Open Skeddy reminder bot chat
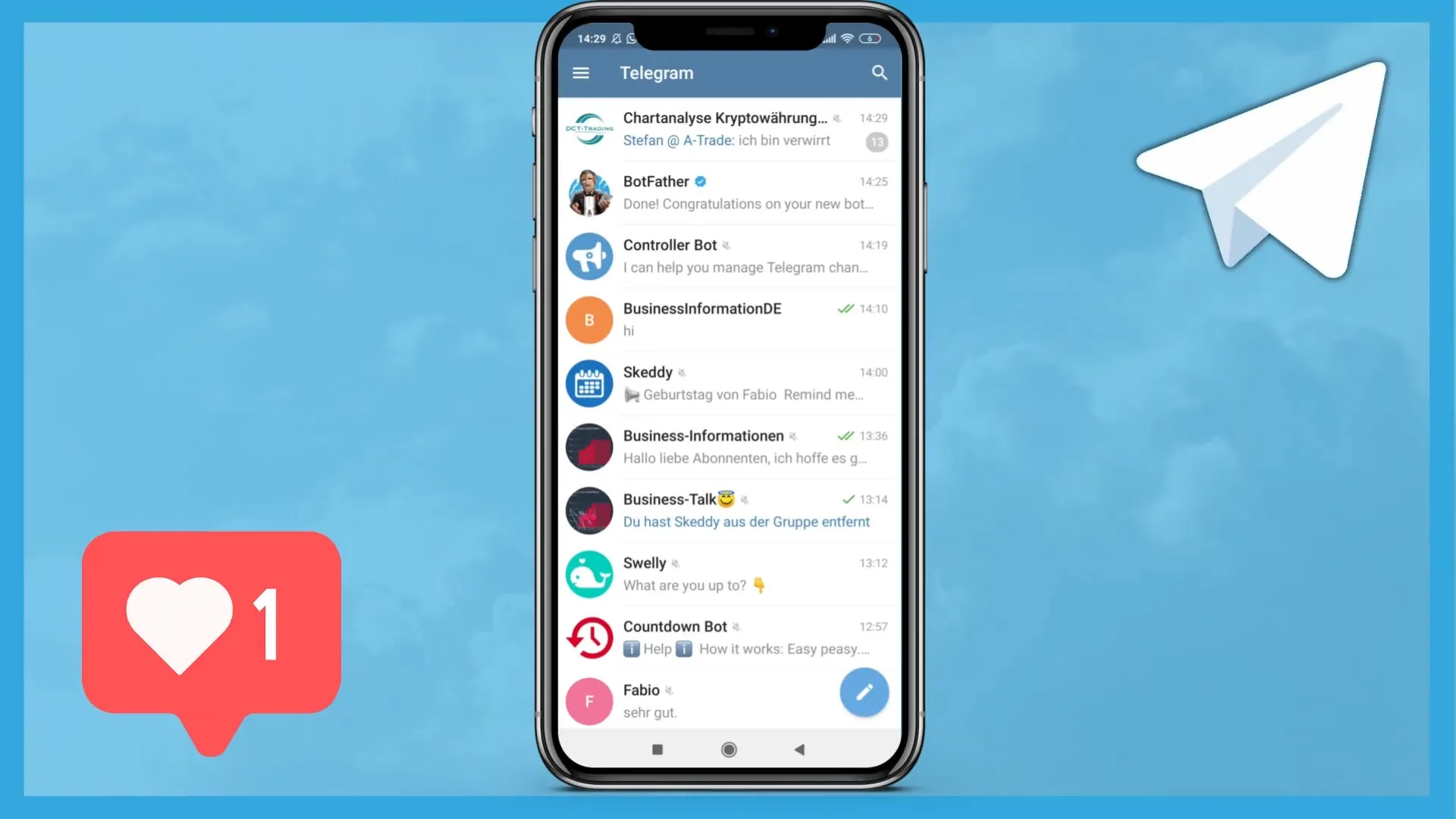The width and height of the screenshot is (1456, 819). click(x=728, y=382)
